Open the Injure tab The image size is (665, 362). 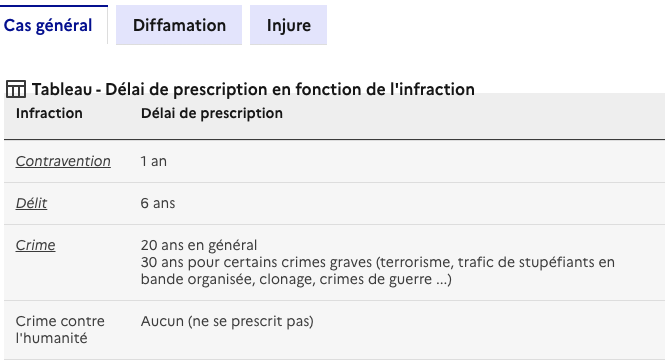[x=288, y=25]
